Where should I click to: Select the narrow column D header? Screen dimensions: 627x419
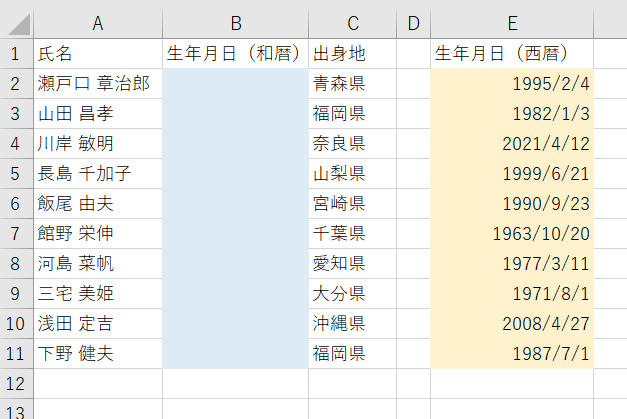pyautogui.click(x=413, y=23)
